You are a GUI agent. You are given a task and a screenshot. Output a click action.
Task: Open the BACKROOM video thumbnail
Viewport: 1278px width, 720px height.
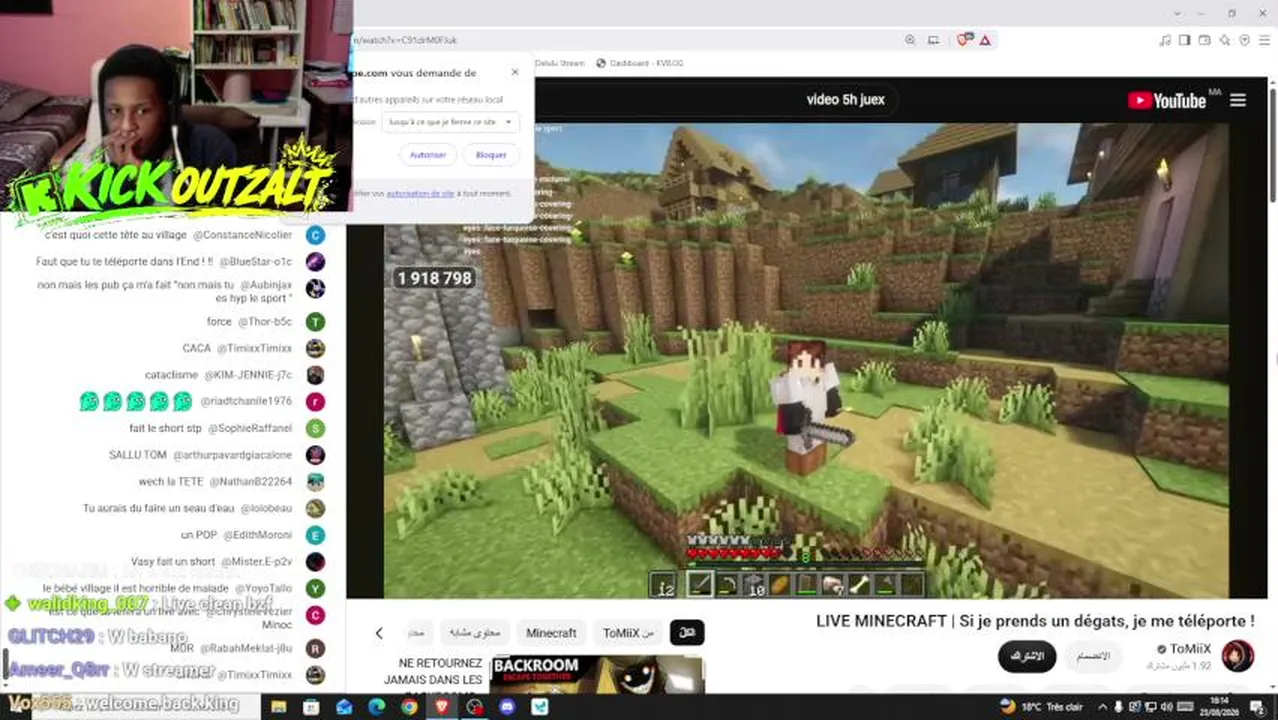coord(597,675)
